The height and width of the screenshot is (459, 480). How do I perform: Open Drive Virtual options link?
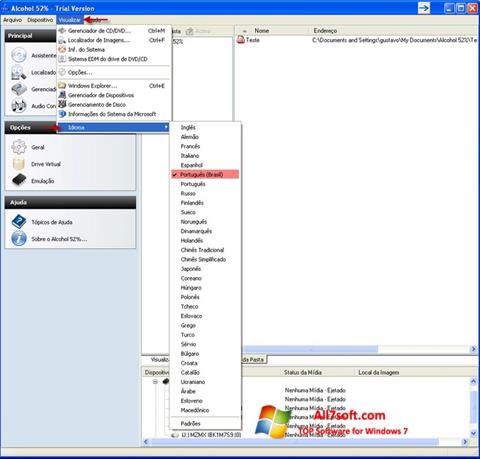click(46, 164)
